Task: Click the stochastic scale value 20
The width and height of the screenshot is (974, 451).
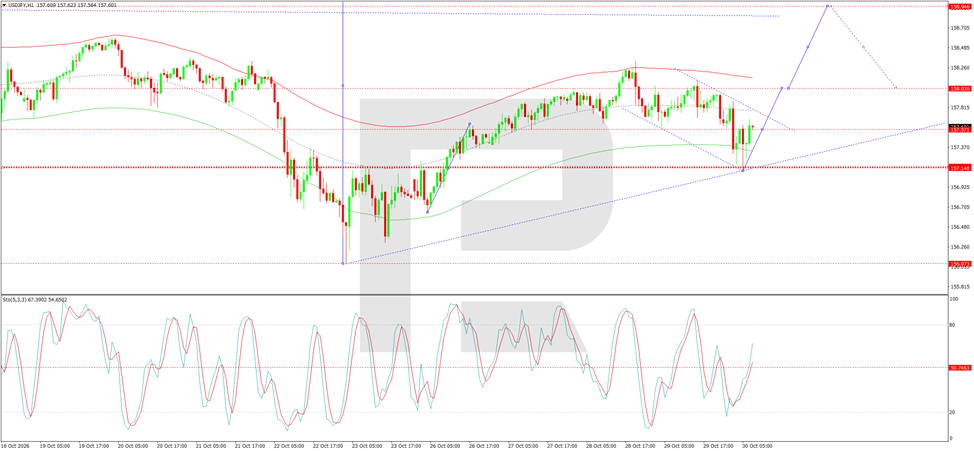Action: click(953, 412)
